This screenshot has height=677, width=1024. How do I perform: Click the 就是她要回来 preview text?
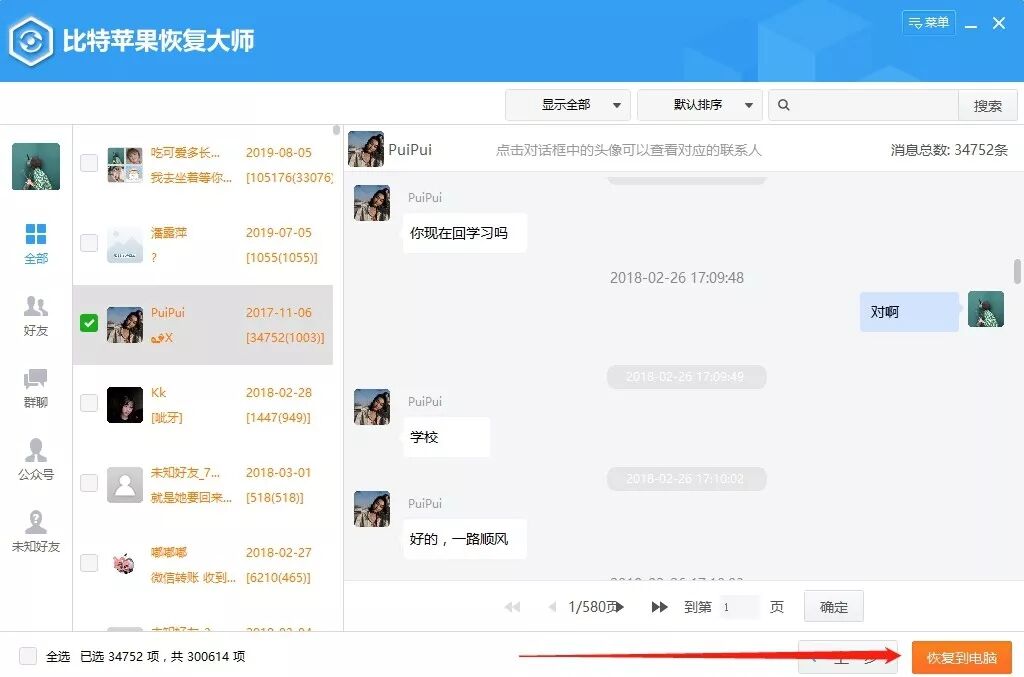coord(191,497)
